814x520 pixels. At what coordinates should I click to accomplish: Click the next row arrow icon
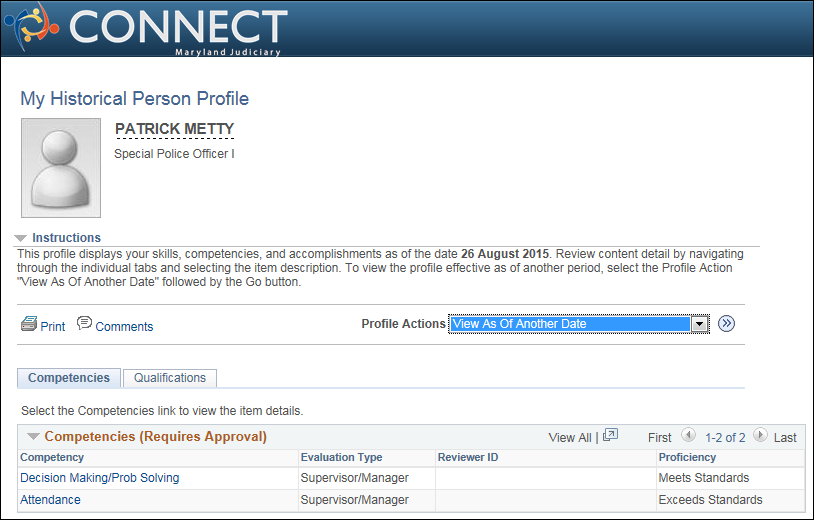tap(760, 435)
